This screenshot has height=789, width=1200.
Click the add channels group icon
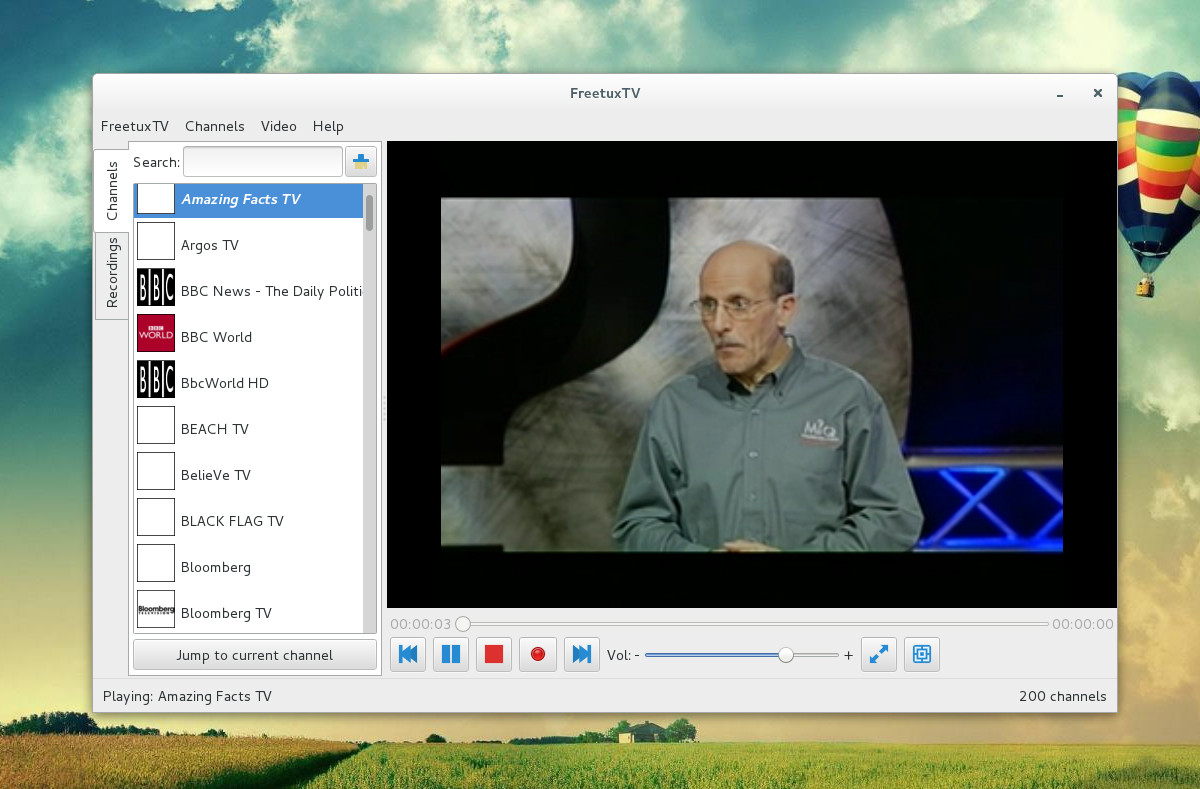coord(360,161)
